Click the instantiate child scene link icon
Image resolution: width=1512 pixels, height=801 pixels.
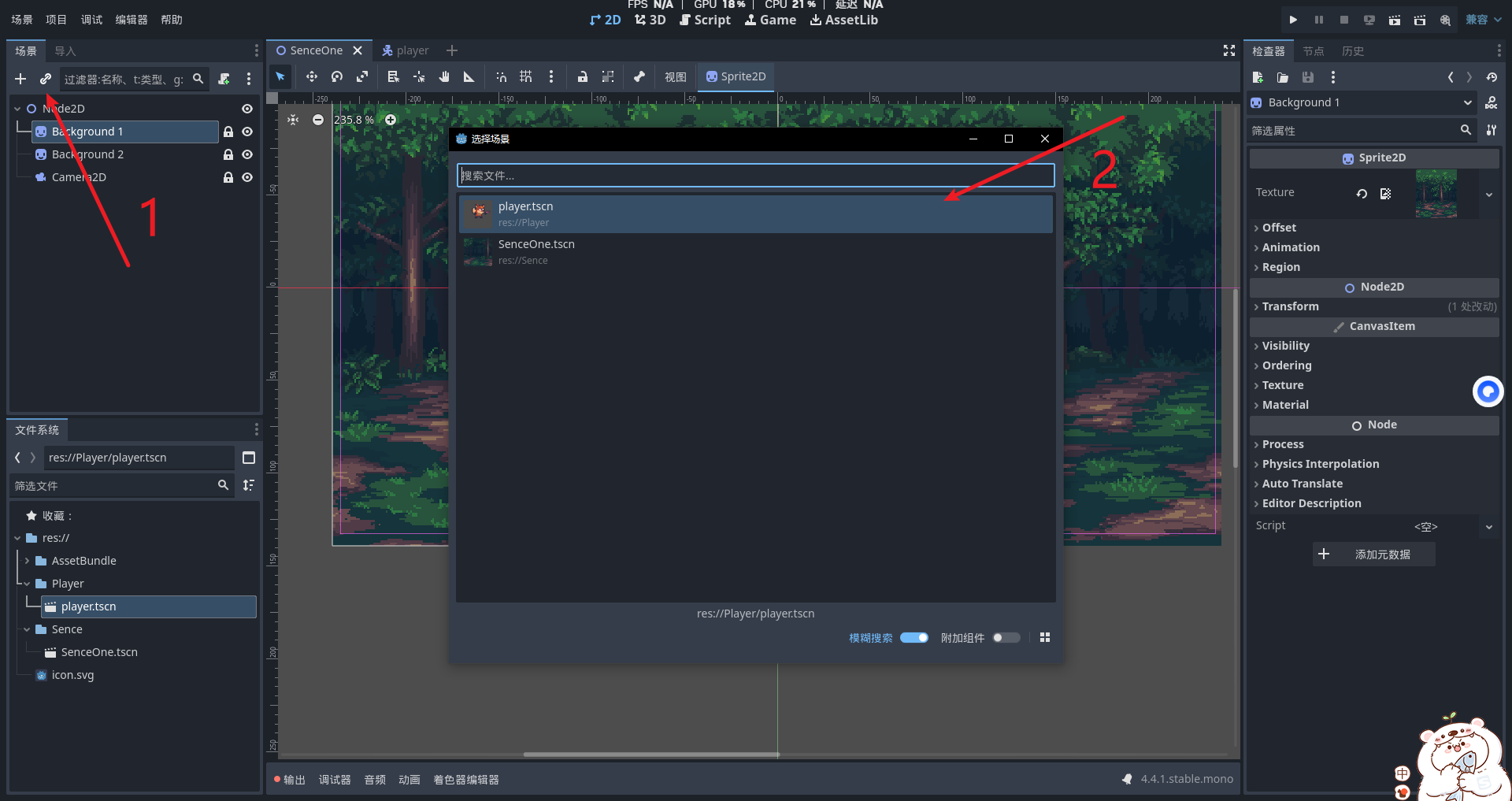[46, 79]
